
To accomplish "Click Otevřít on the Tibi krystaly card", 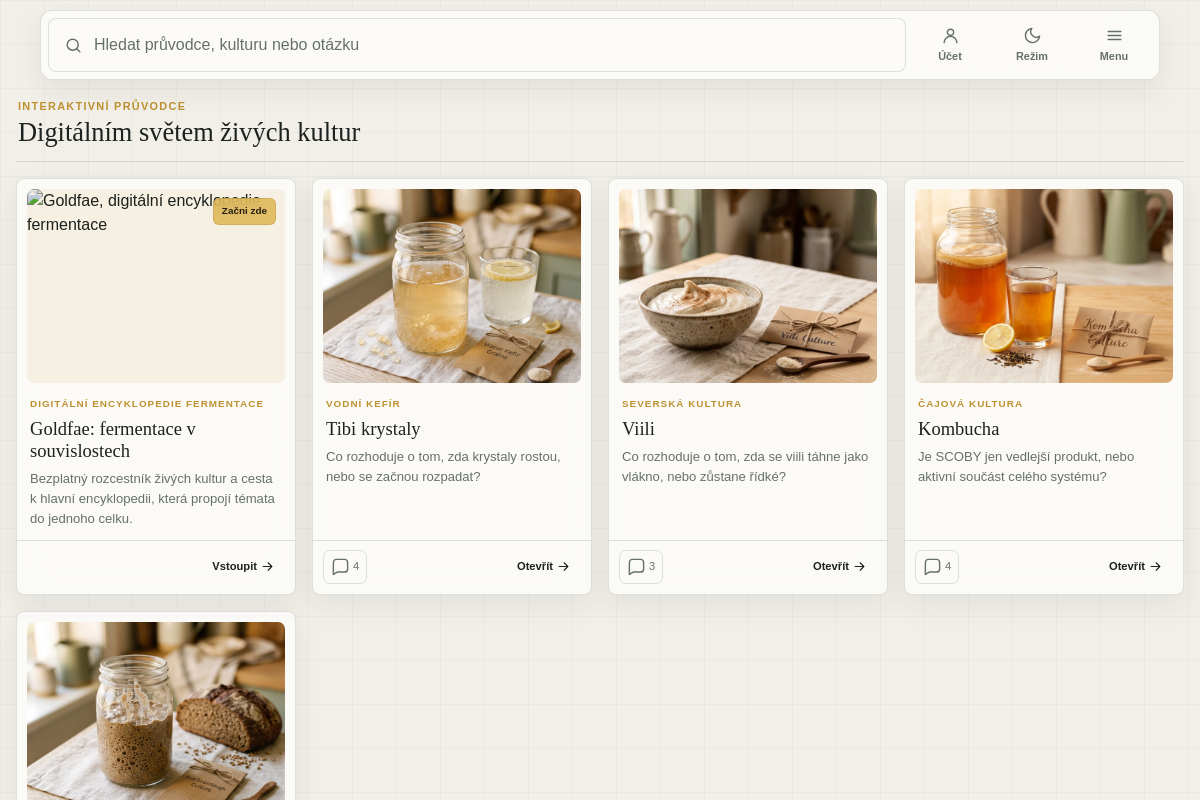I will click(543, 566).
